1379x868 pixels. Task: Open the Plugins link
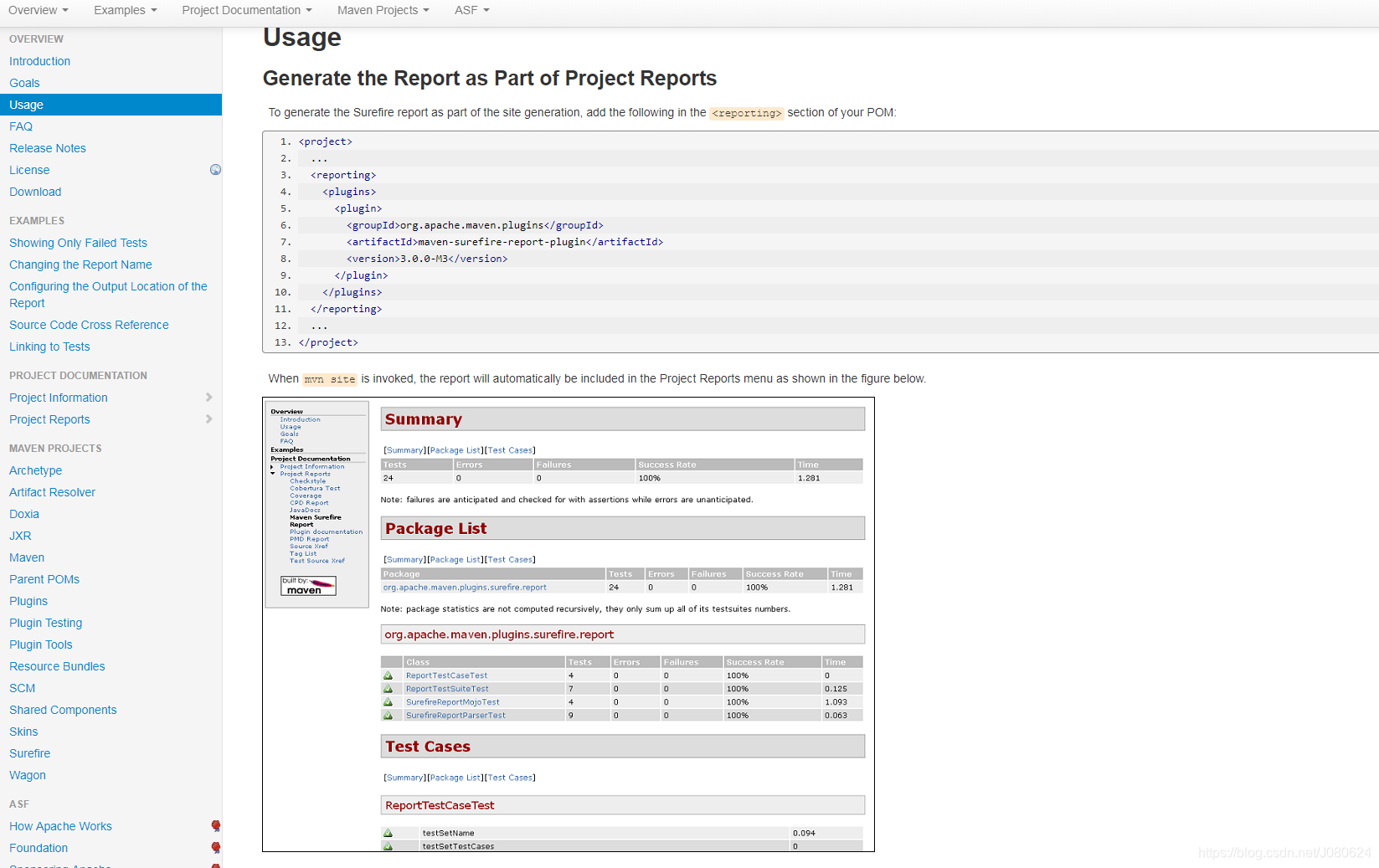click(x=28, y=601)
